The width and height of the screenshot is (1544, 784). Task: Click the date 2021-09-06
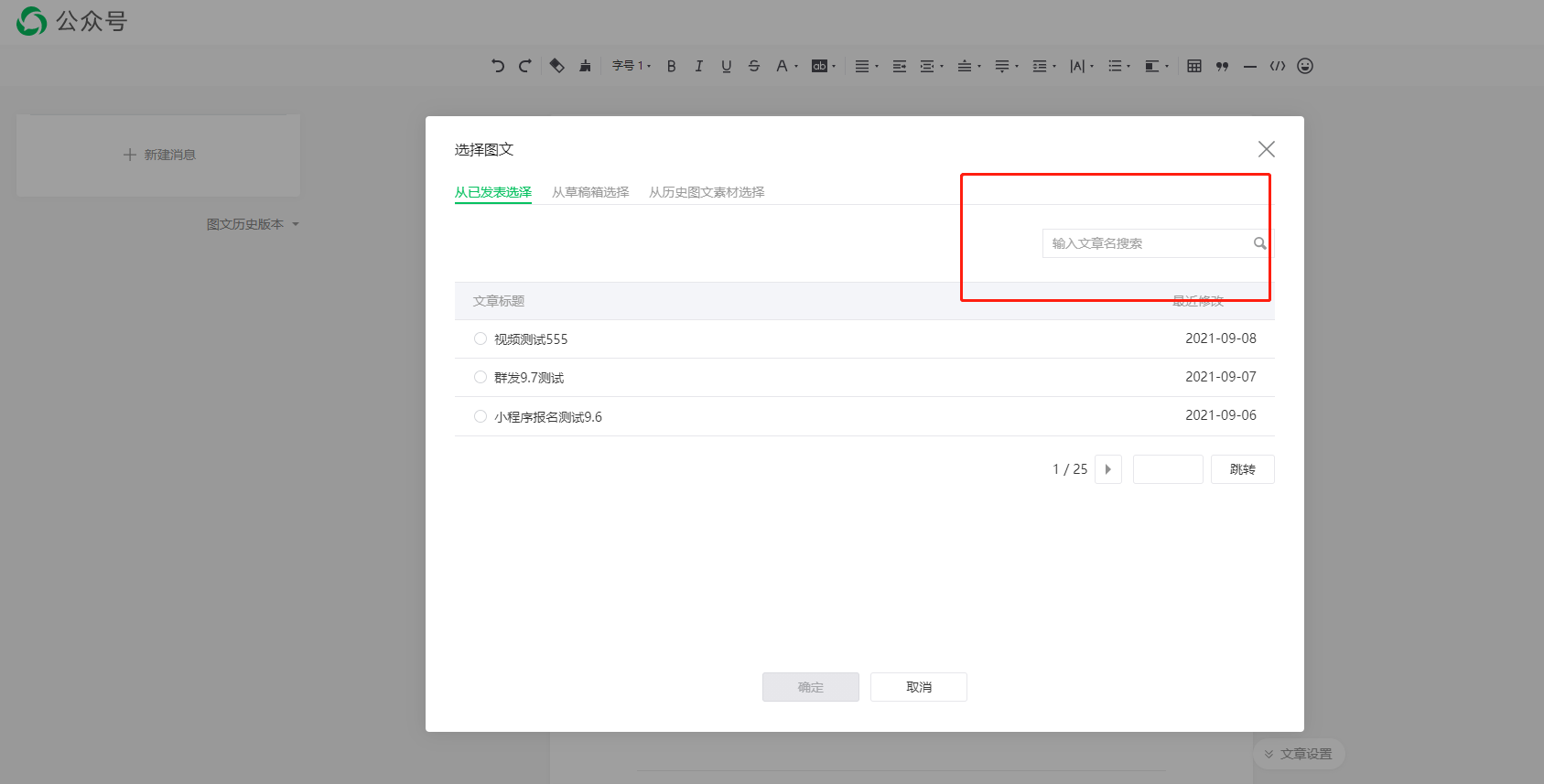pos(1221,415)
